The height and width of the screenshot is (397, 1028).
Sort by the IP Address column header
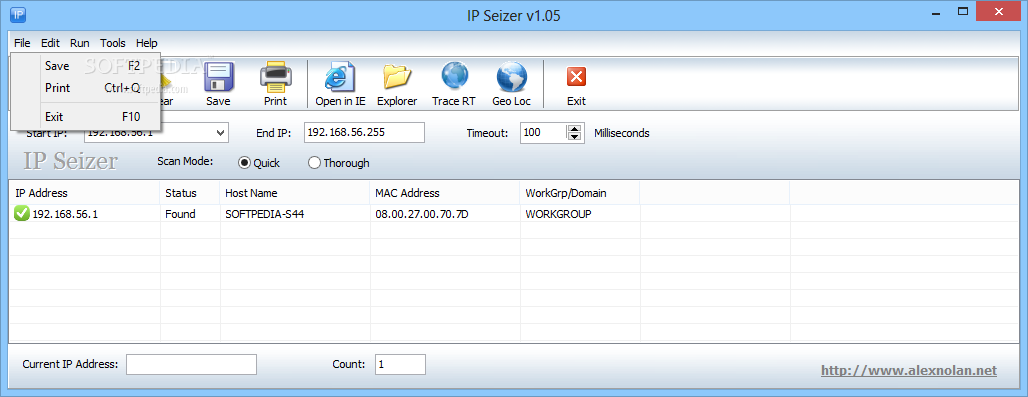tap(85, 193)
